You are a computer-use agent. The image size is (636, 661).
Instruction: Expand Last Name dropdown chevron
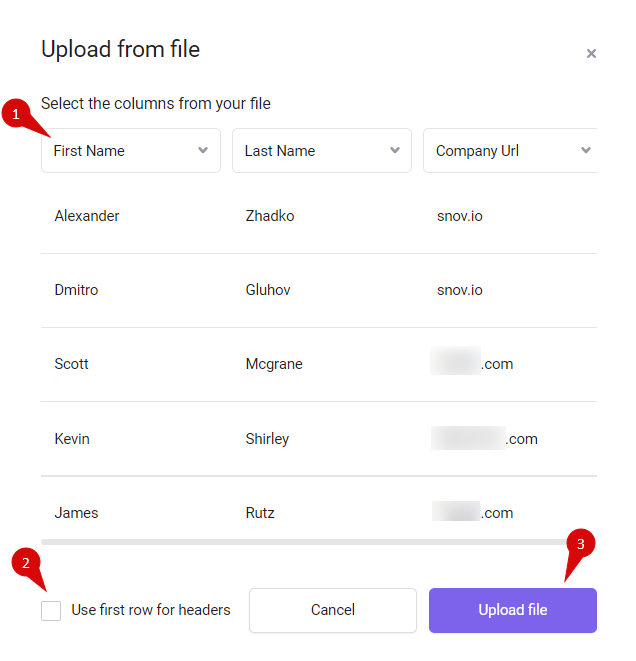(394, 150)
